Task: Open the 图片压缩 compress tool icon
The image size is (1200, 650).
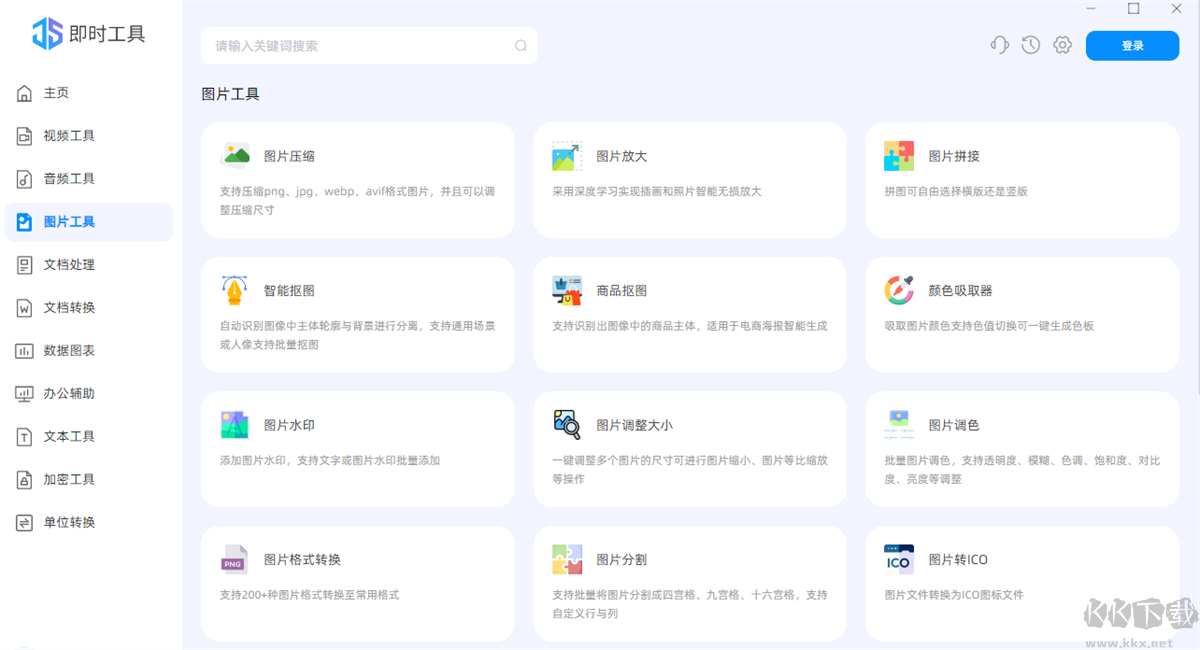Action: coord(233,156)
